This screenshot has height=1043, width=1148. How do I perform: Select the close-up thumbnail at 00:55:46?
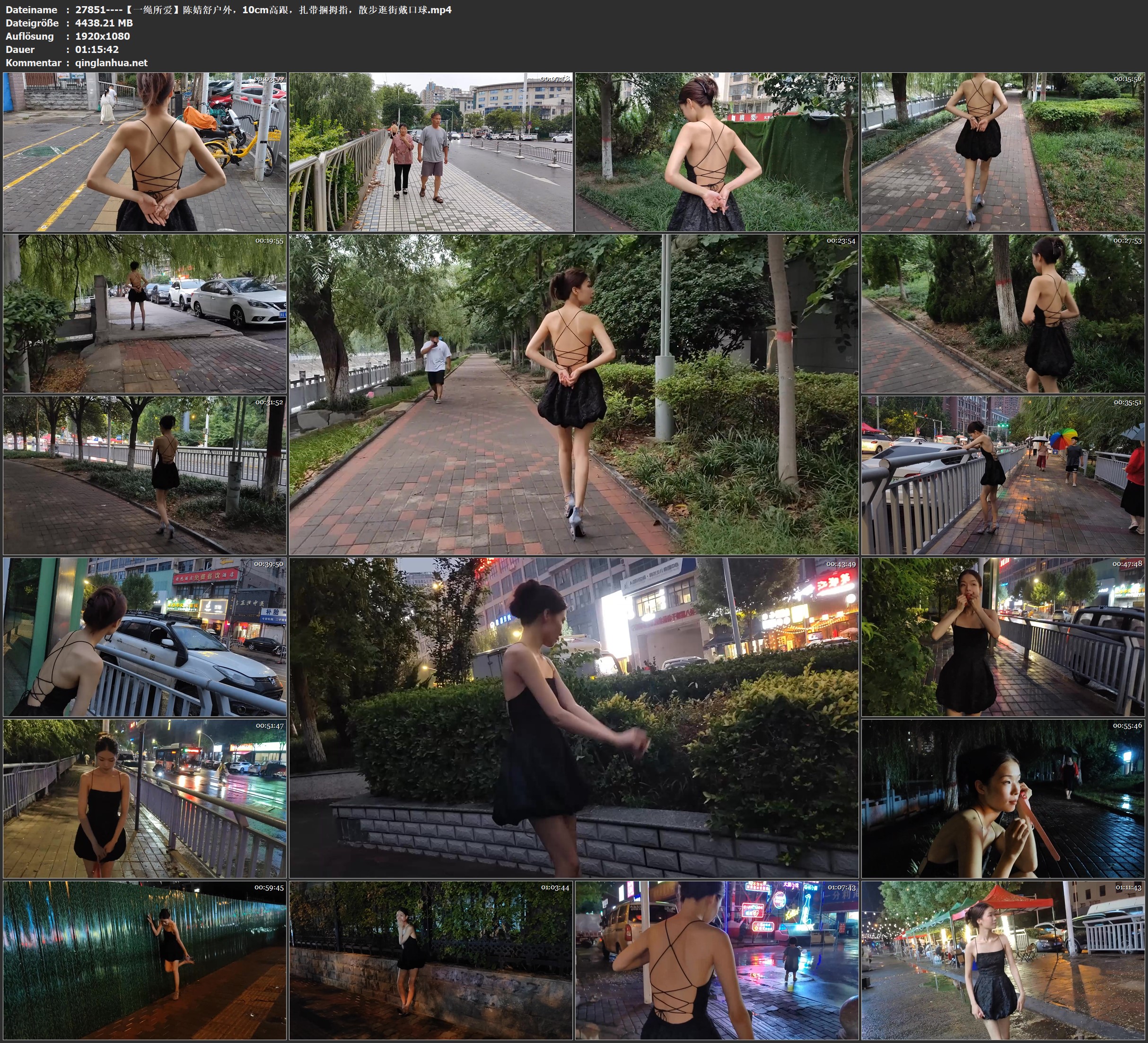click(1003, 798)
